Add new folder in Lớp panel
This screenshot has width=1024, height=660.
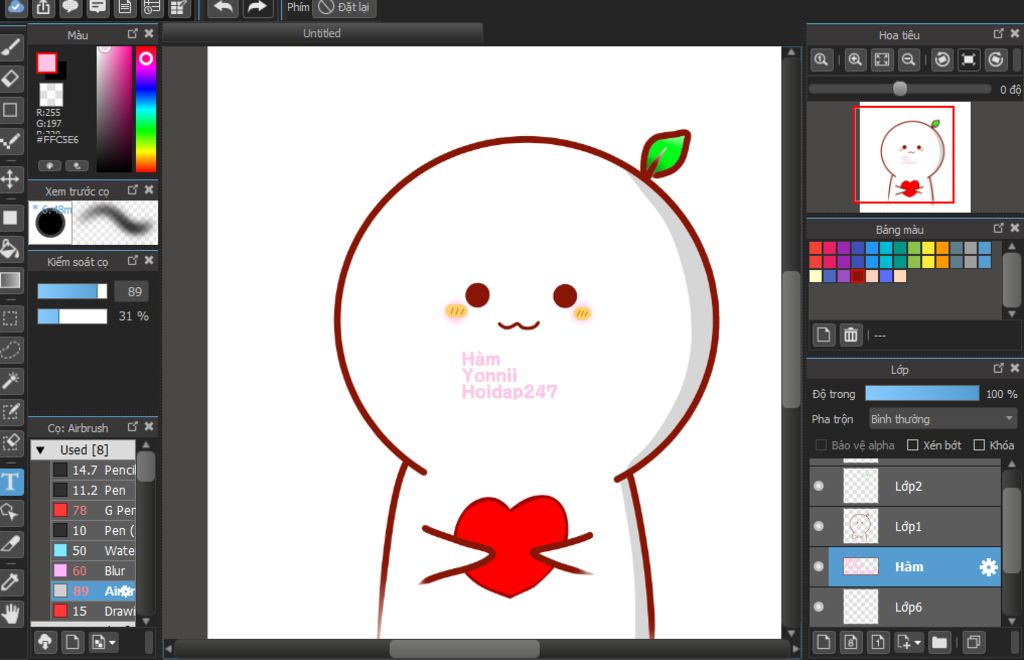pos(939,643)
